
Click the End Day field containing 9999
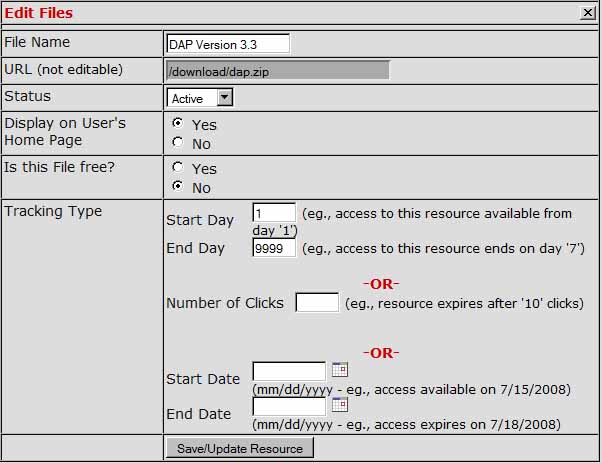click(274, 248)
